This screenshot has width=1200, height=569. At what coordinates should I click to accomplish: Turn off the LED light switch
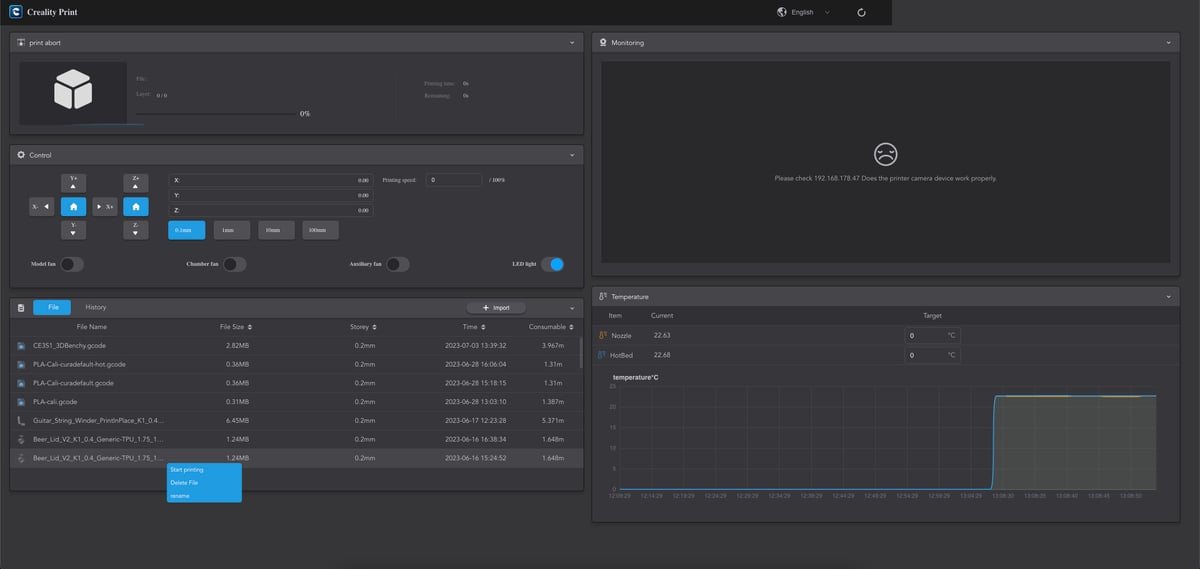coord(553,264)
